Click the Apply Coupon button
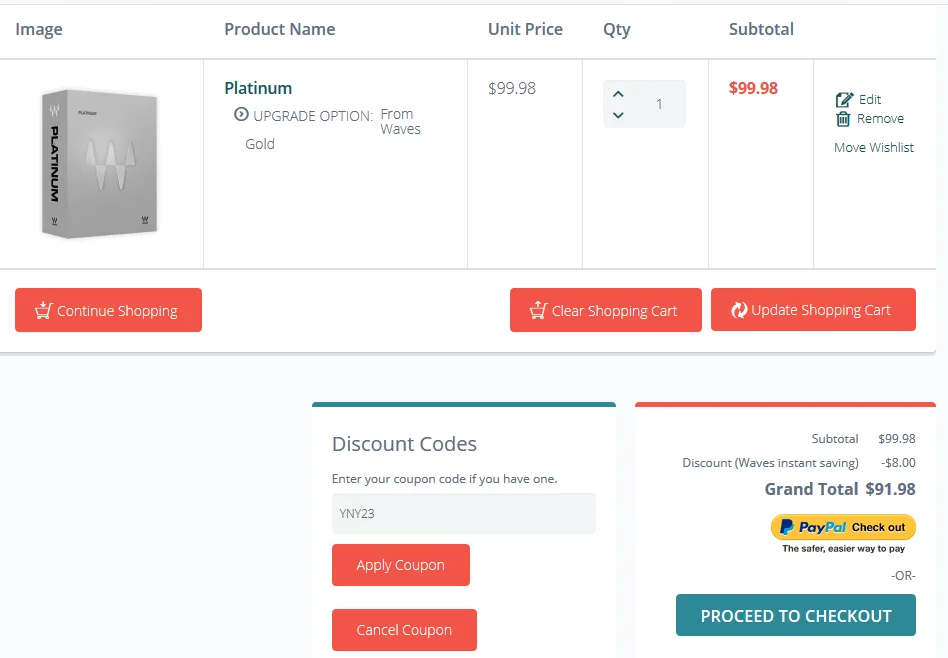Viewport: 948px width, 658px height. [x=401, y=565]
